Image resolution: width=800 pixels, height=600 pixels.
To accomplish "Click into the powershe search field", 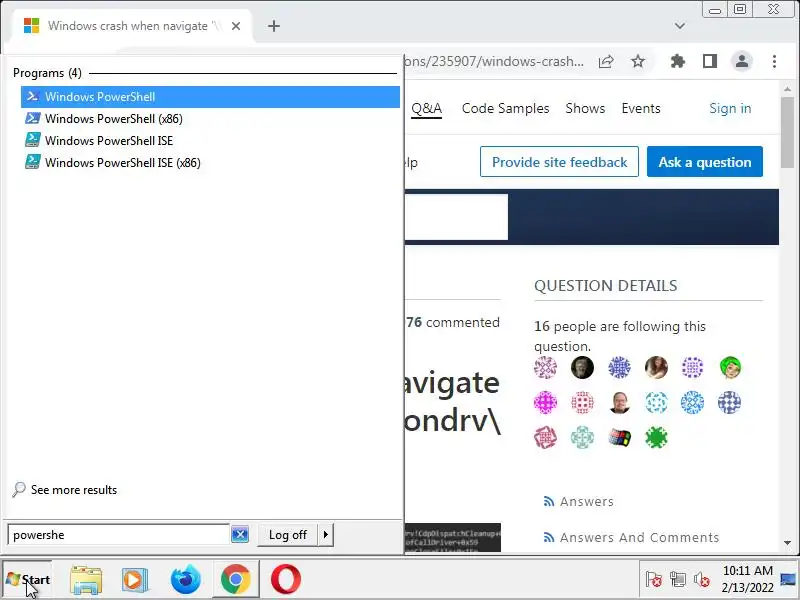I will (118, 535).
